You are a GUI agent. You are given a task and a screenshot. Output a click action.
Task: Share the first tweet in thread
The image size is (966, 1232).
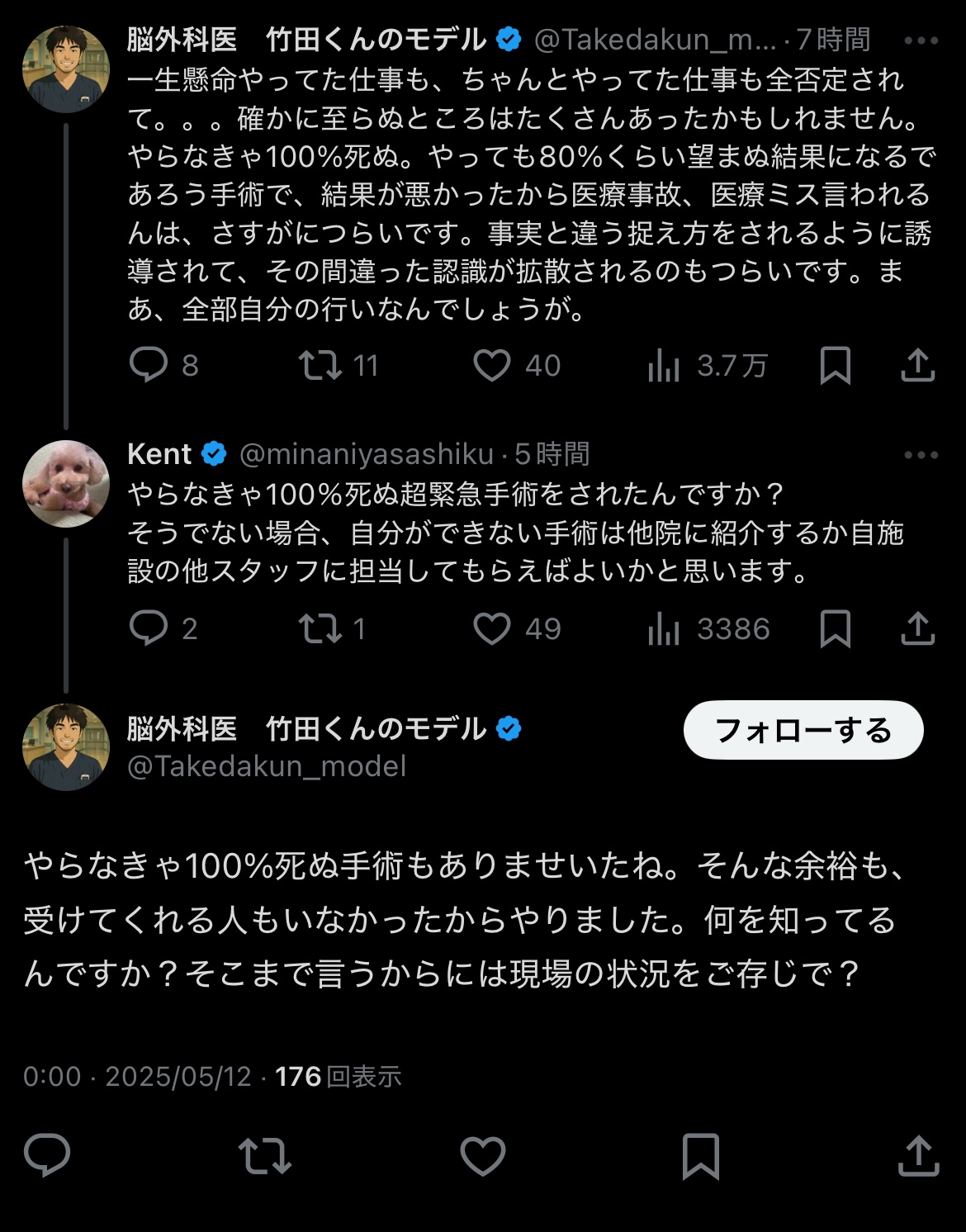pos(917,365)
